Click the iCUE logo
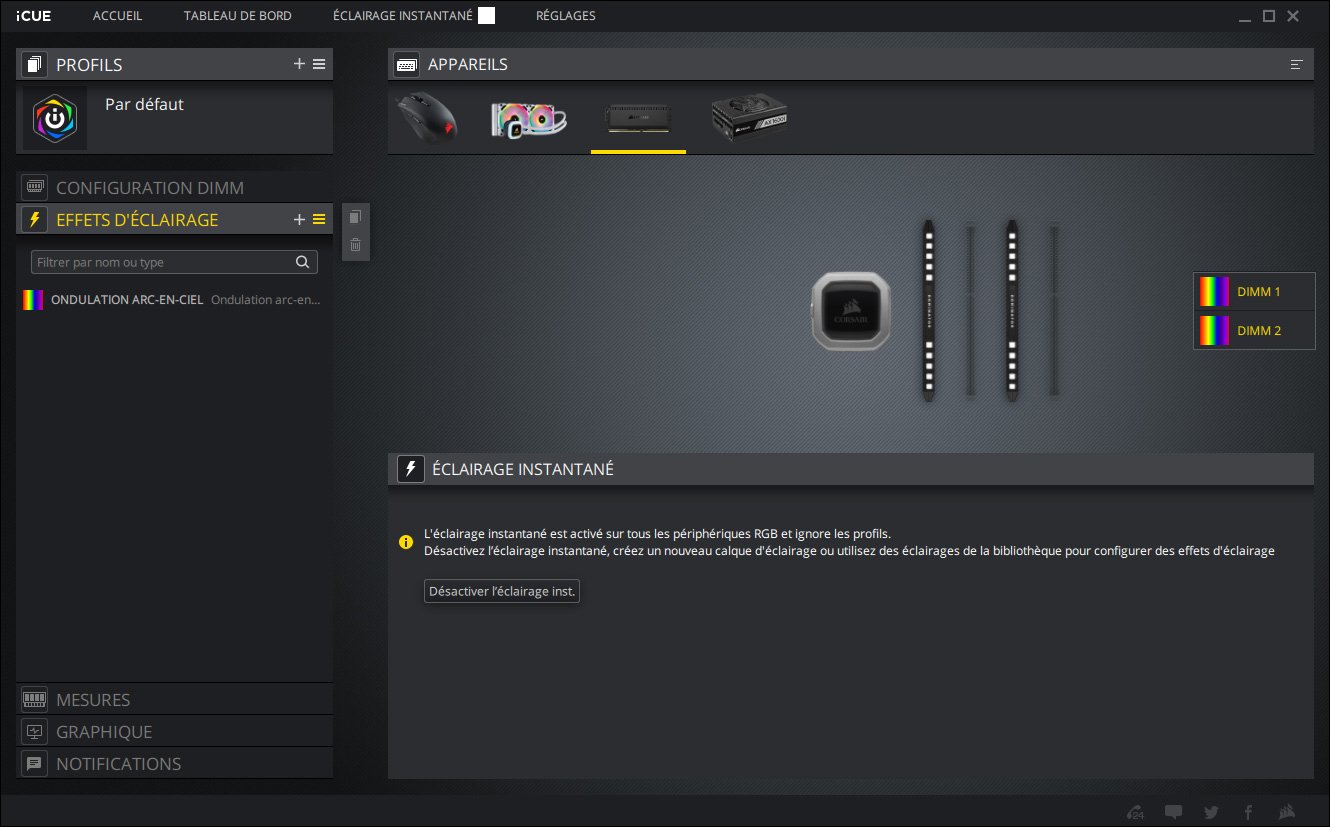Image resolution: width=1330 pixels, height=827 pixels. 34,16
